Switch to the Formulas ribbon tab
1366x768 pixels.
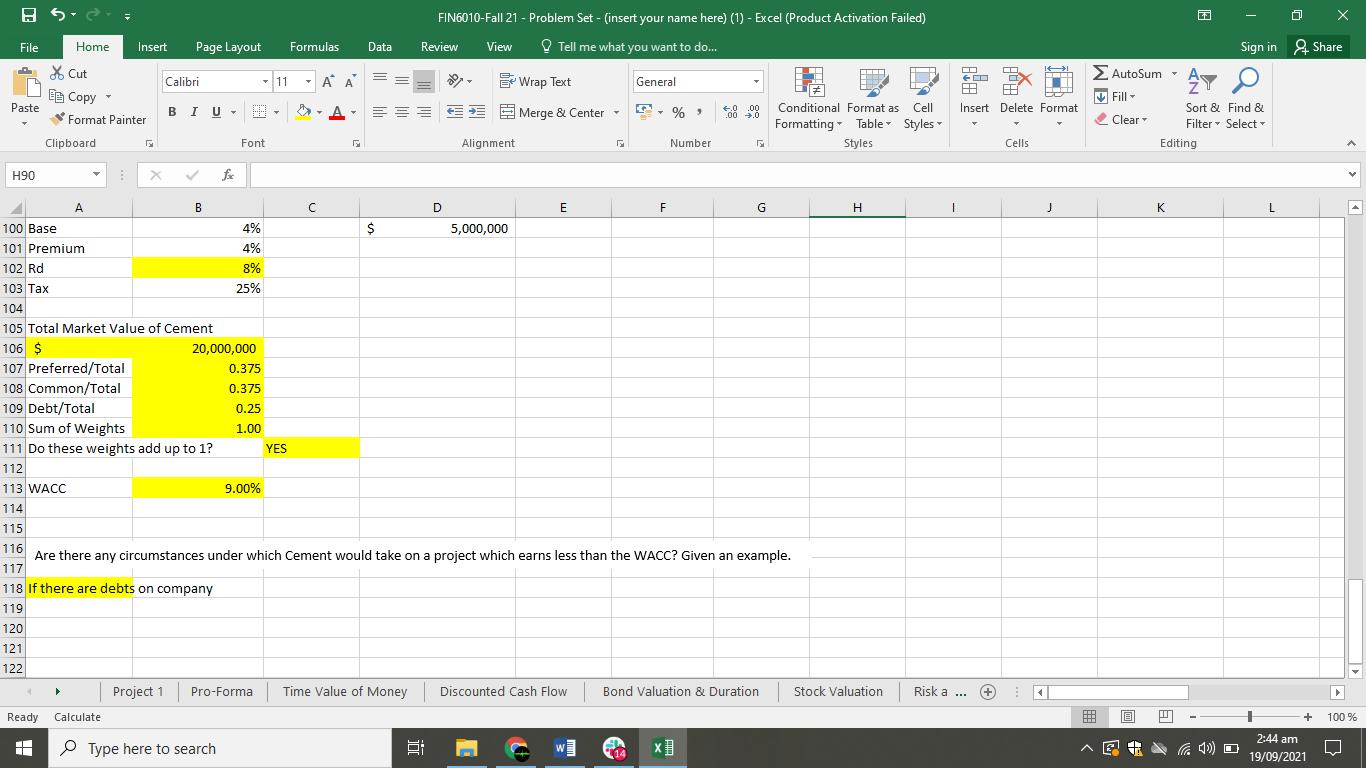pyautogui.click(x=314, y=46)
